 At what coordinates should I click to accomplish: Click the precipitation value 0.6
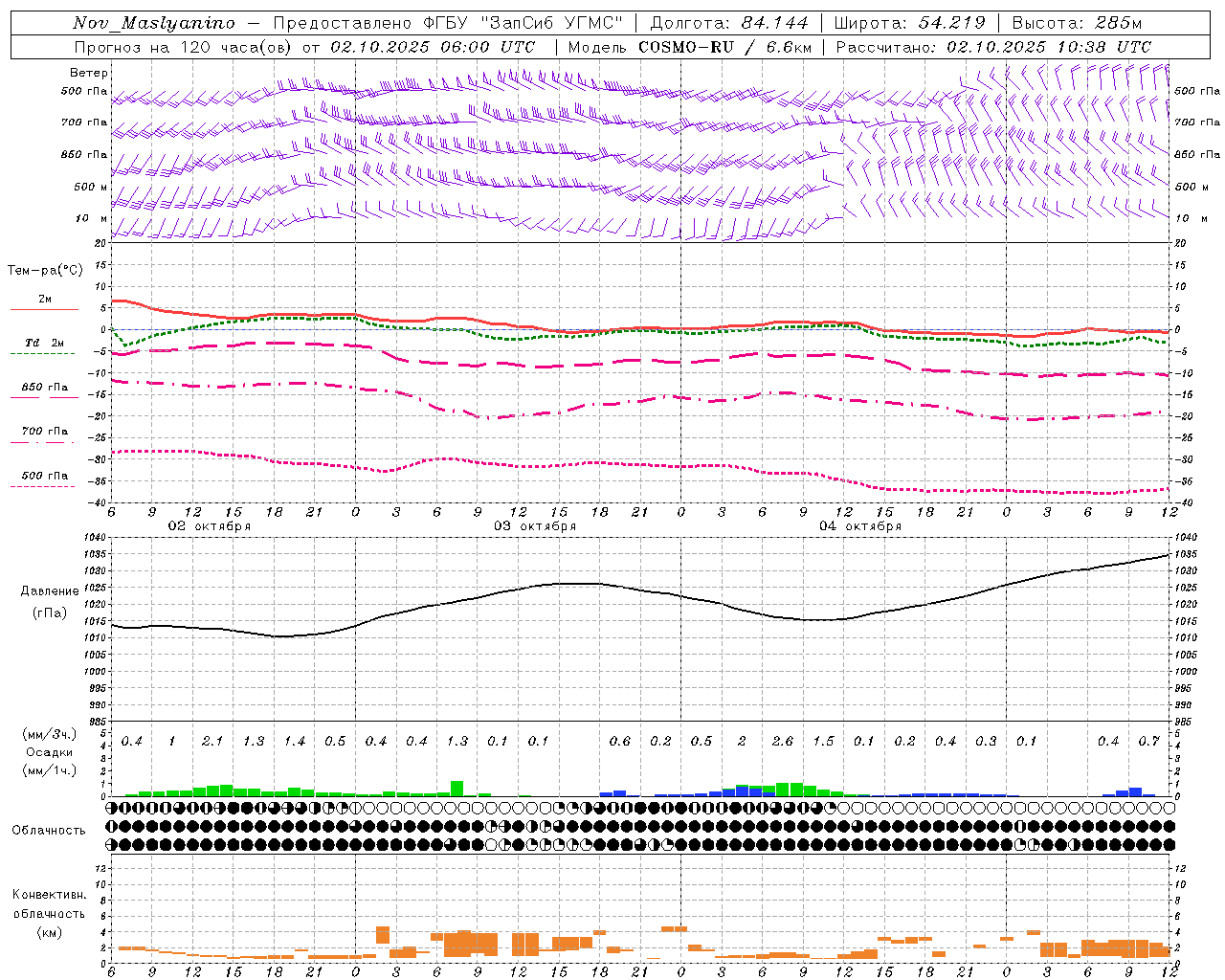tap(619, 742)
